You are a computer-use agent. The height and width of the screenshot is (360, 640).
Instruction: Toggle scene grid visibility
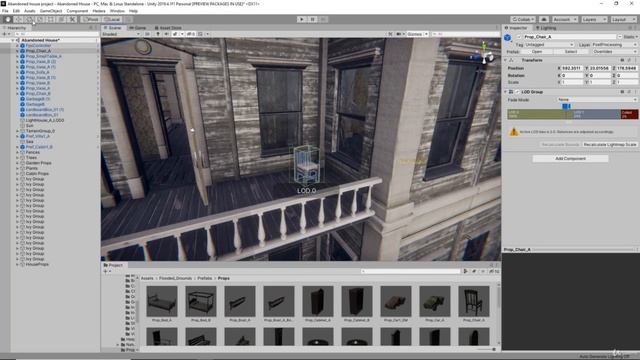click(x=200, y=34)
